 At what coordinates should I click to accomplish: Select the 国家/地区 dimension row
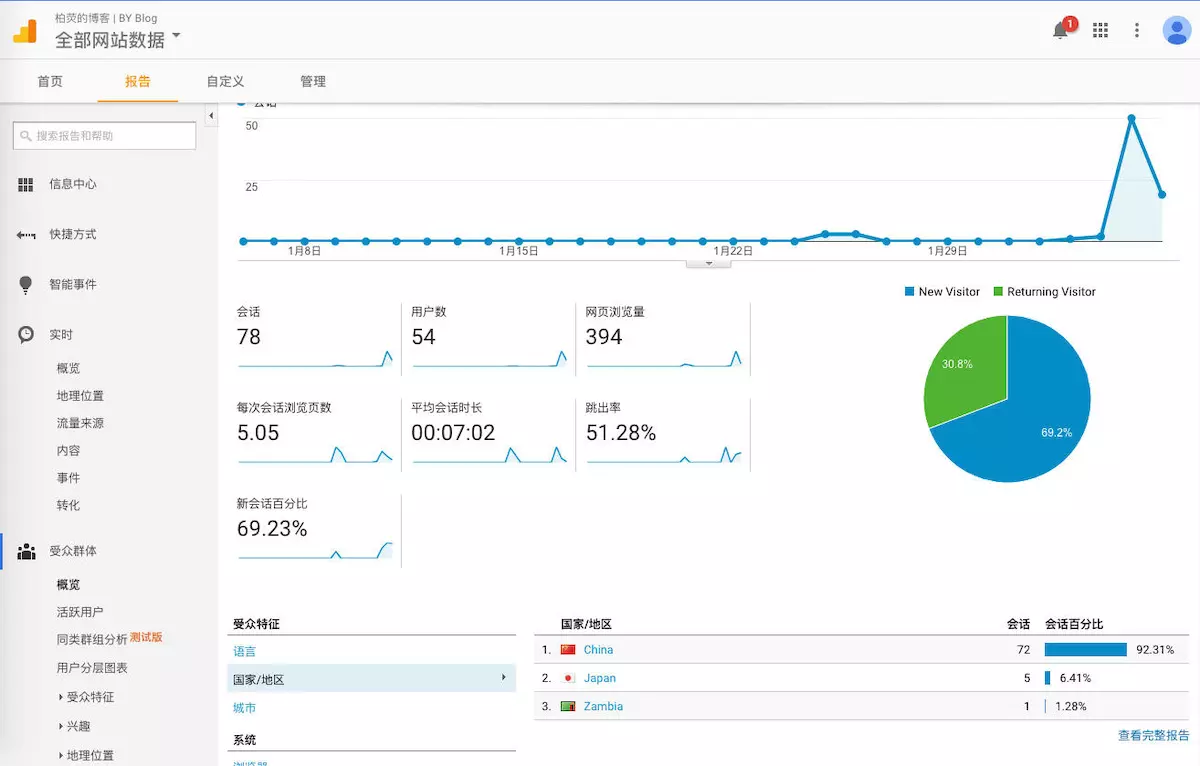point(372,679)
